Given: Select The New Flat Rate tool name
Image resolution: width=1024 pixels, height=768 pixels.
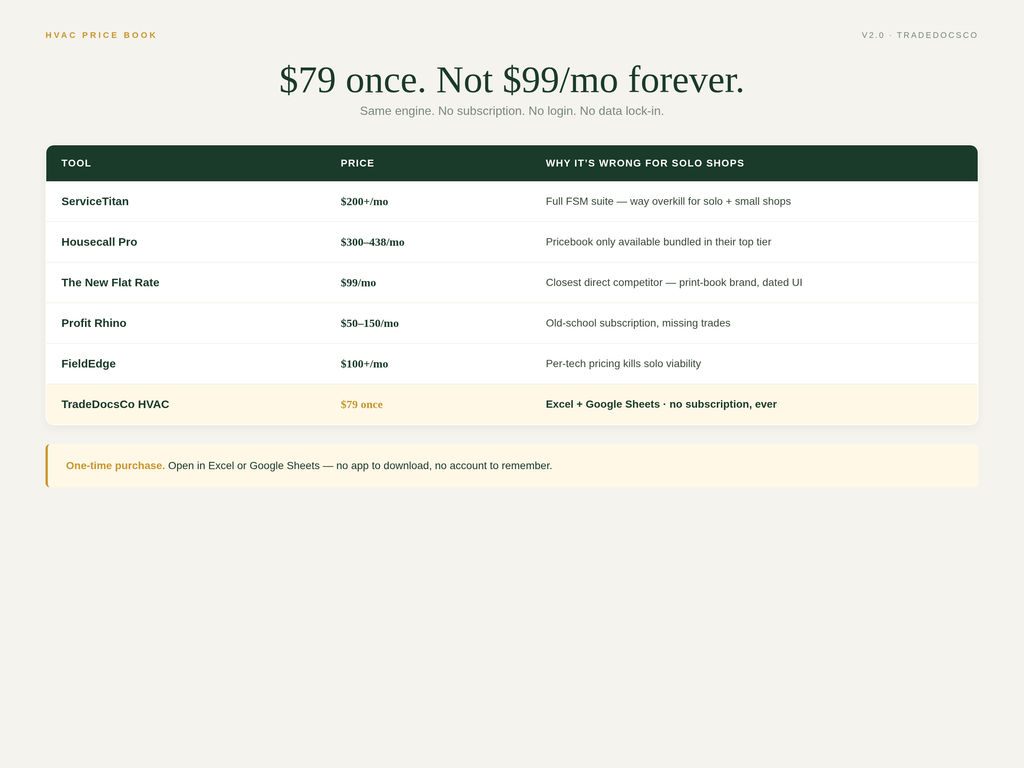Looking at the screenshot, I should pyautogui.click(x=110, y=282).
